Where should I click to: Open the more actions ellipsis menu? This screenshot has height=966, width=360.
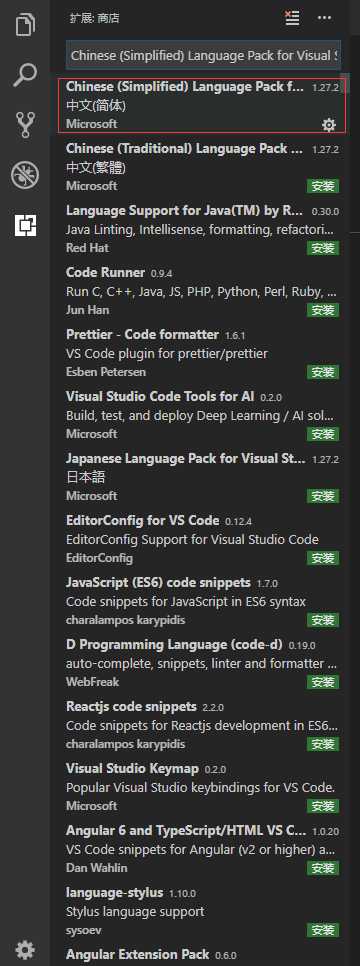[324, 18]
